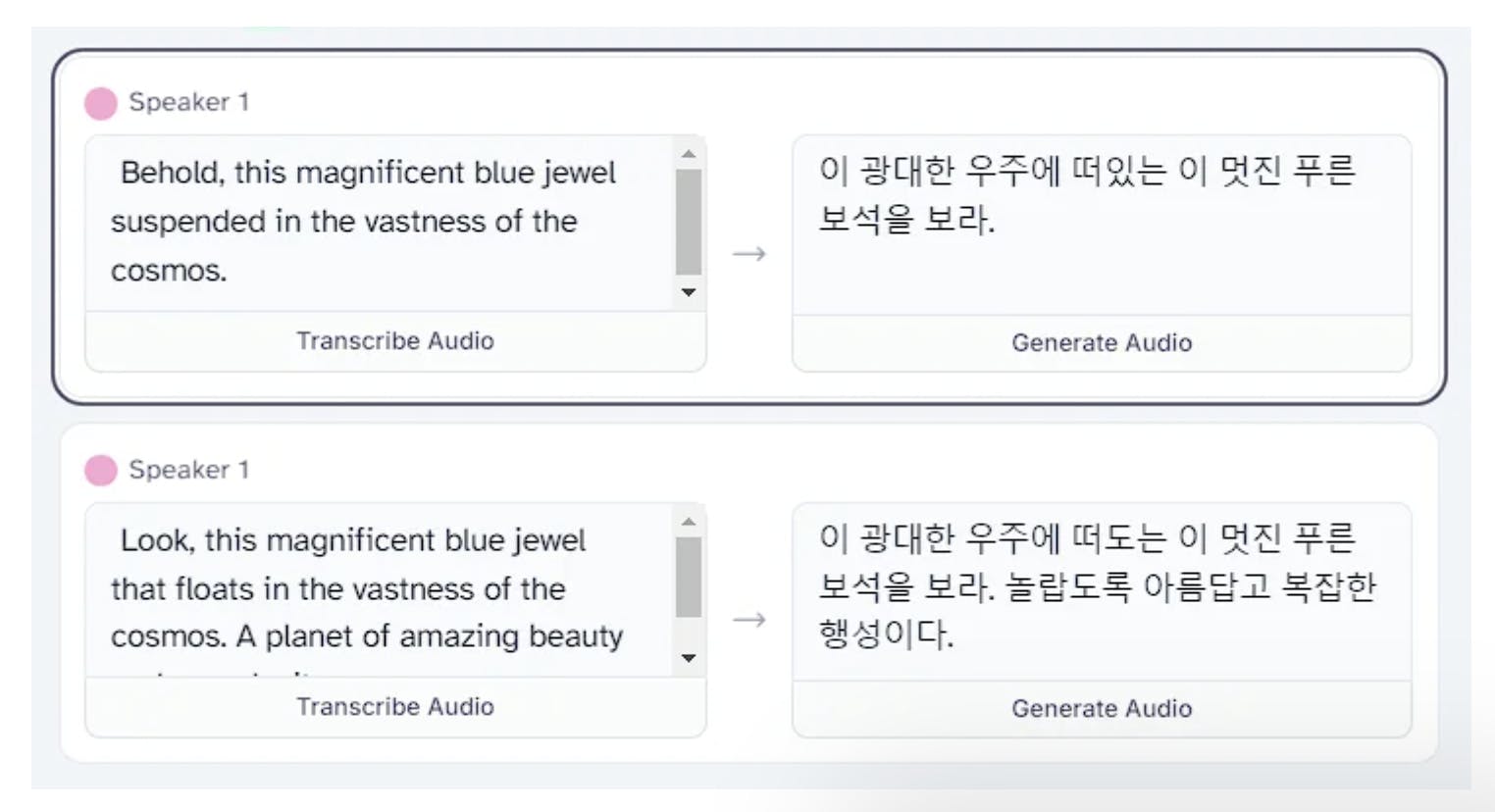Click the arrow icon between Behold text and translation
The height and width of the screenshot is (812, 1495).
(749, 255)
